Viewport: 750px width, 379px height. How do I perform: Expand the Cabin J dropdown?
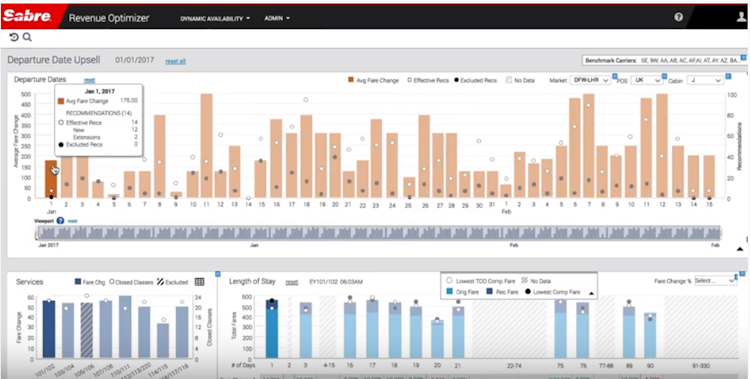click(x=705, y=80)
